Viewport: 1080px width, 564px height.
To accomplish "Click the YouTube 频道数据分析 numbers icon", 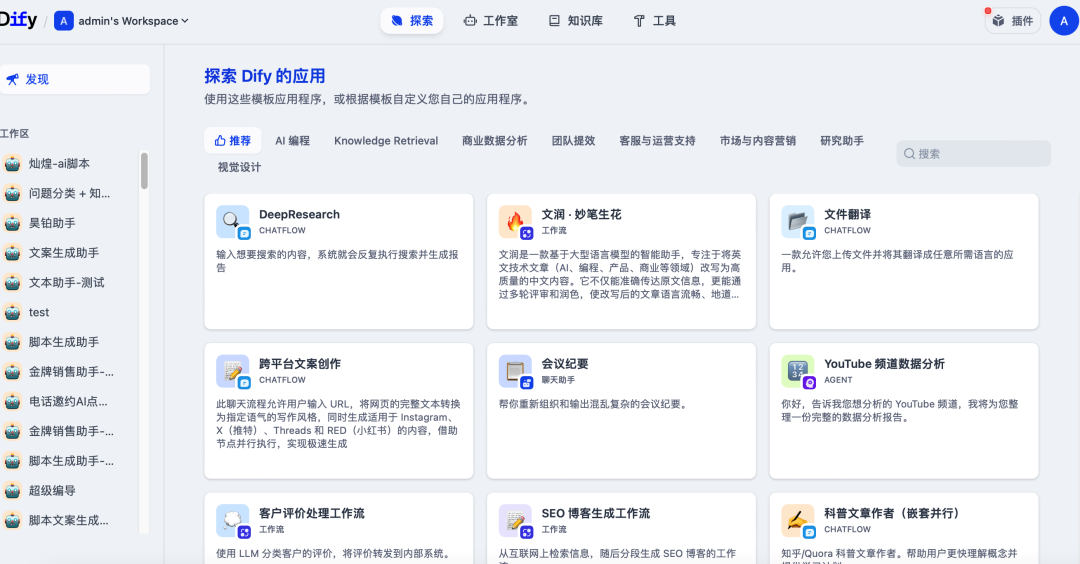I will click(x=798, y=371).
